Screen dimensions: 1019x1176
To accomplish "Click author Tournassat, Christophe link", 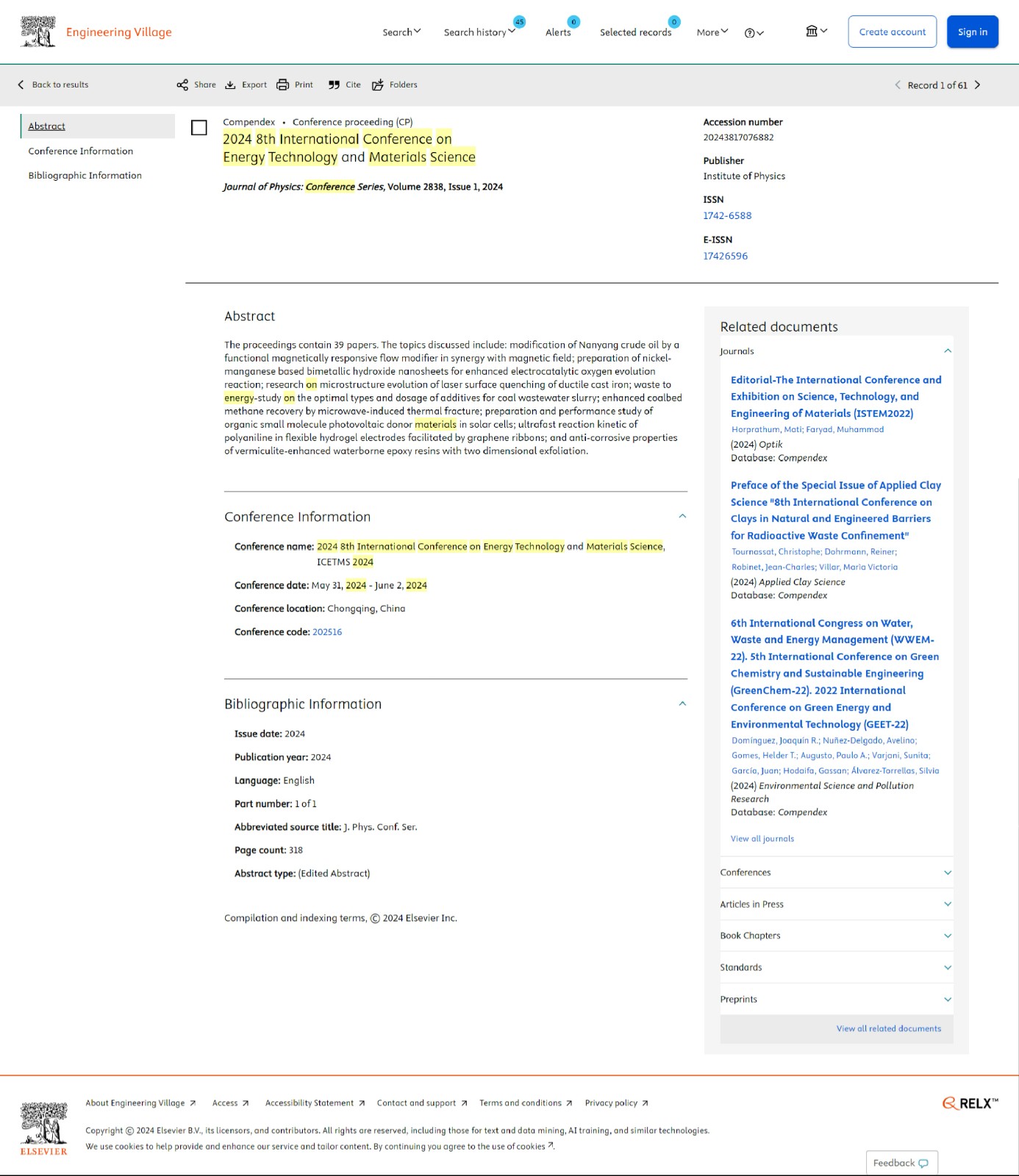I will pos(776,551).
